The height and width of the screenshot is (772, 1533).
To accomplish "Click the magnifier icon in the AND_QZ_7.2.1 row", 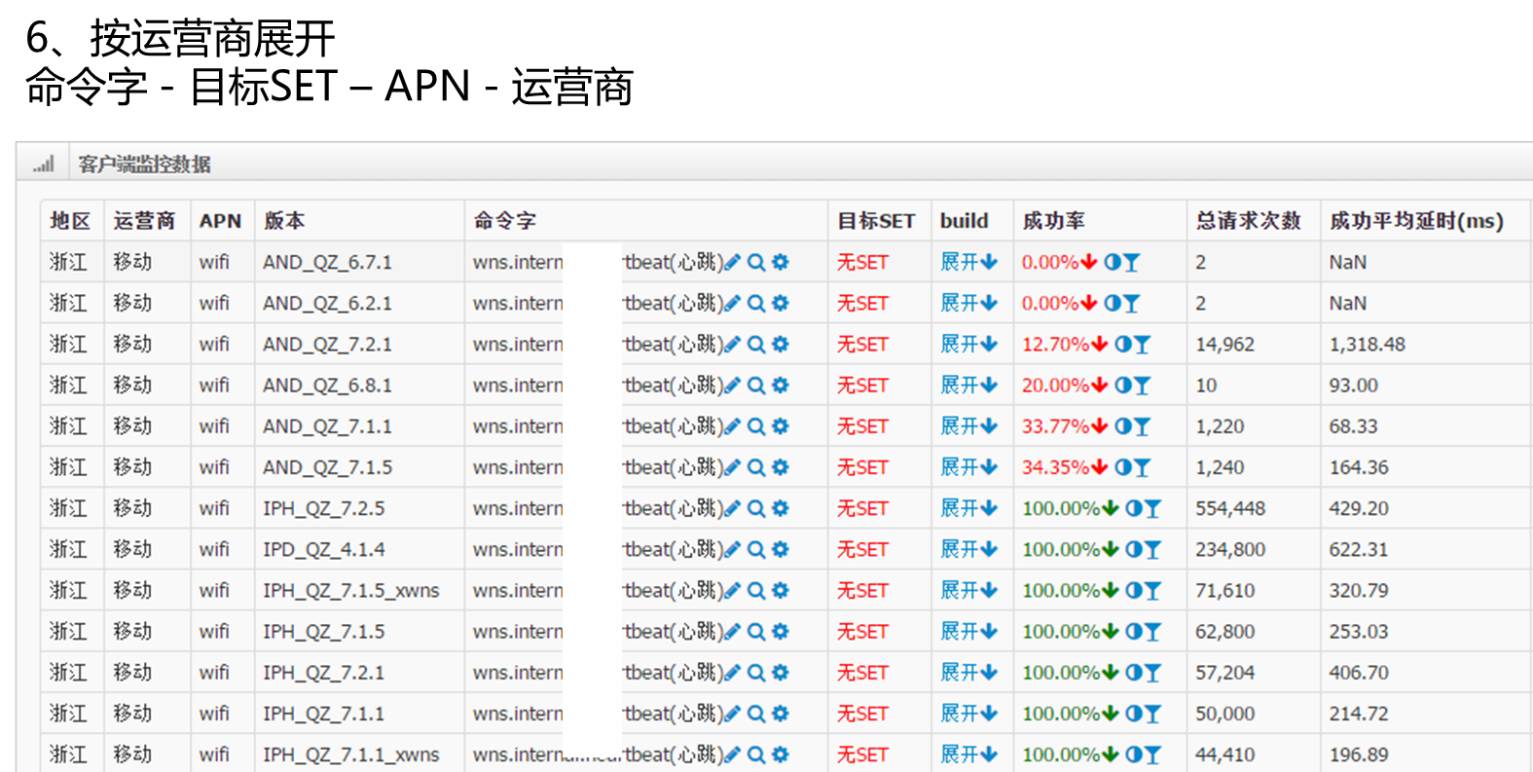I will coord(756,344).
